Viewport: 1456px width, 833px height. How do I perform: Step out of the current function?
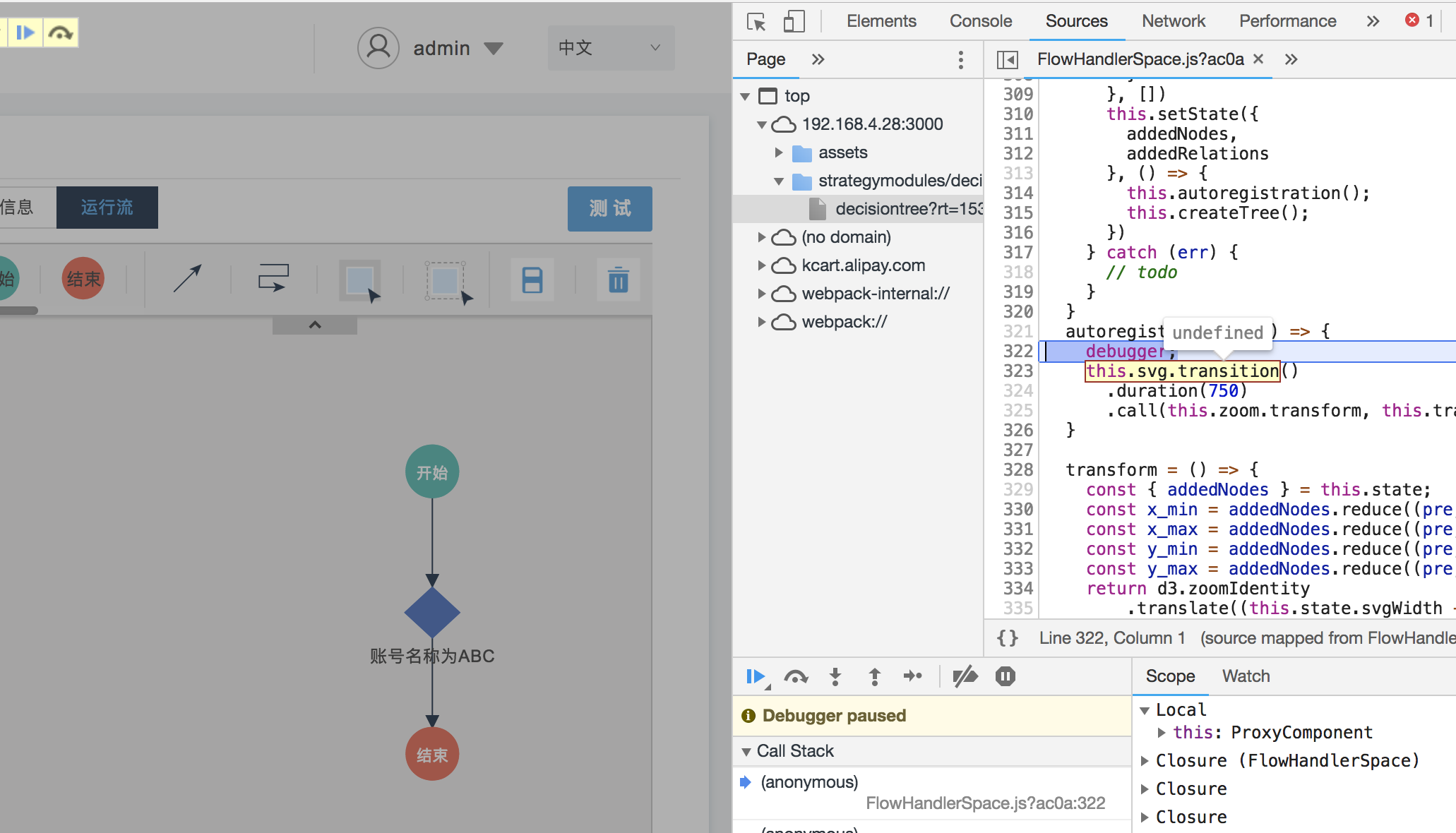(x=874, y=677)
